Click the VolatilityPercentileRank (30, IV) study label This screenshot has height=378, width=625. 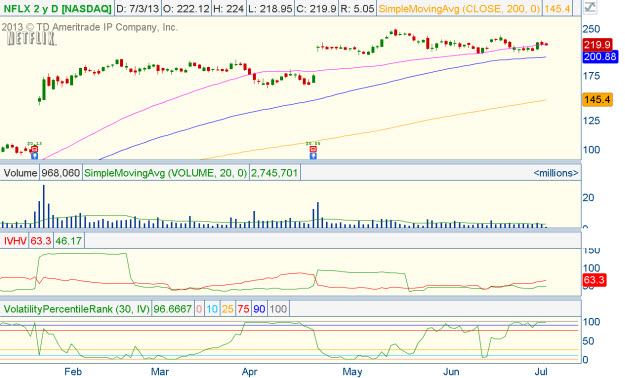(x=77, y=309)
